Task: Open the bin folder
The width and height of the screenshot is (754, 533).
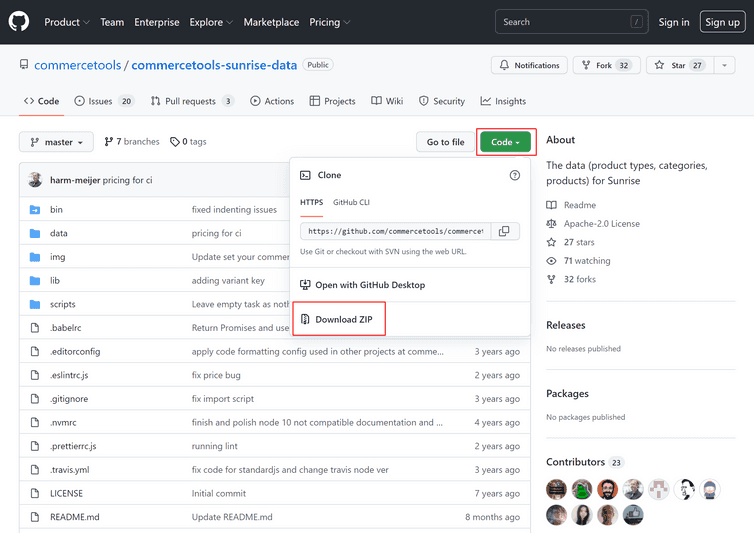Action: [x=56, y=209]
